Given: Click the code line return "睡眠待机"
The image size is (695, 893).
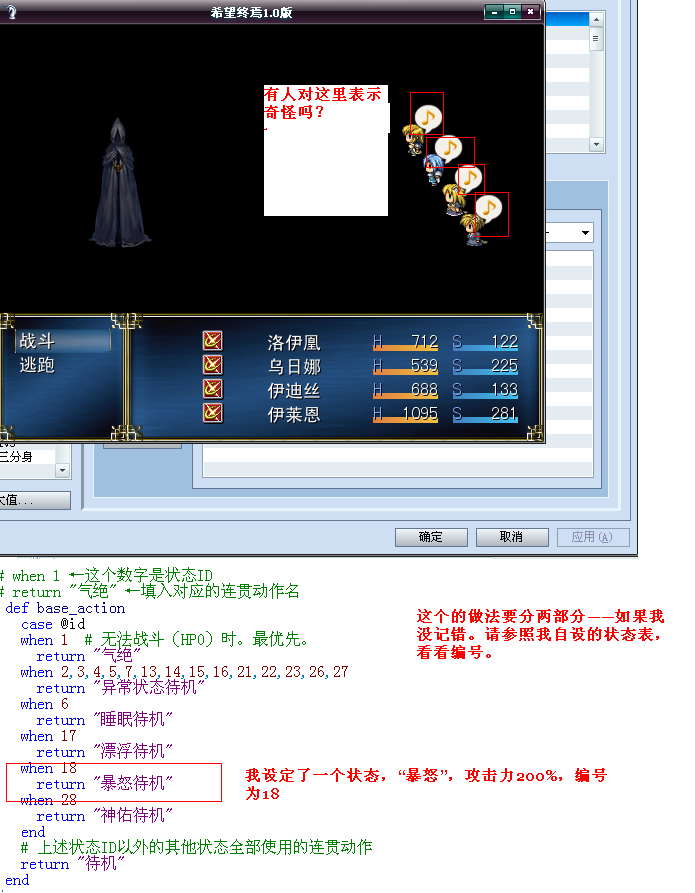Looking at the screenshot, I should tap(104, 720).
